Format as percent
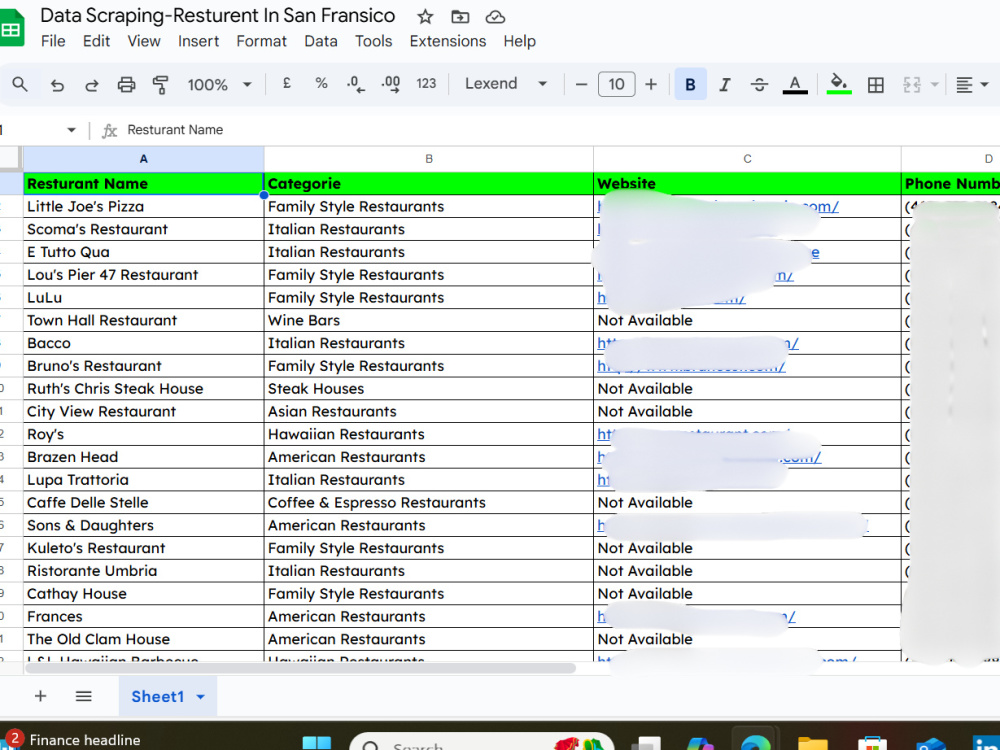The image size is (1000, 750). click(321, 84)
